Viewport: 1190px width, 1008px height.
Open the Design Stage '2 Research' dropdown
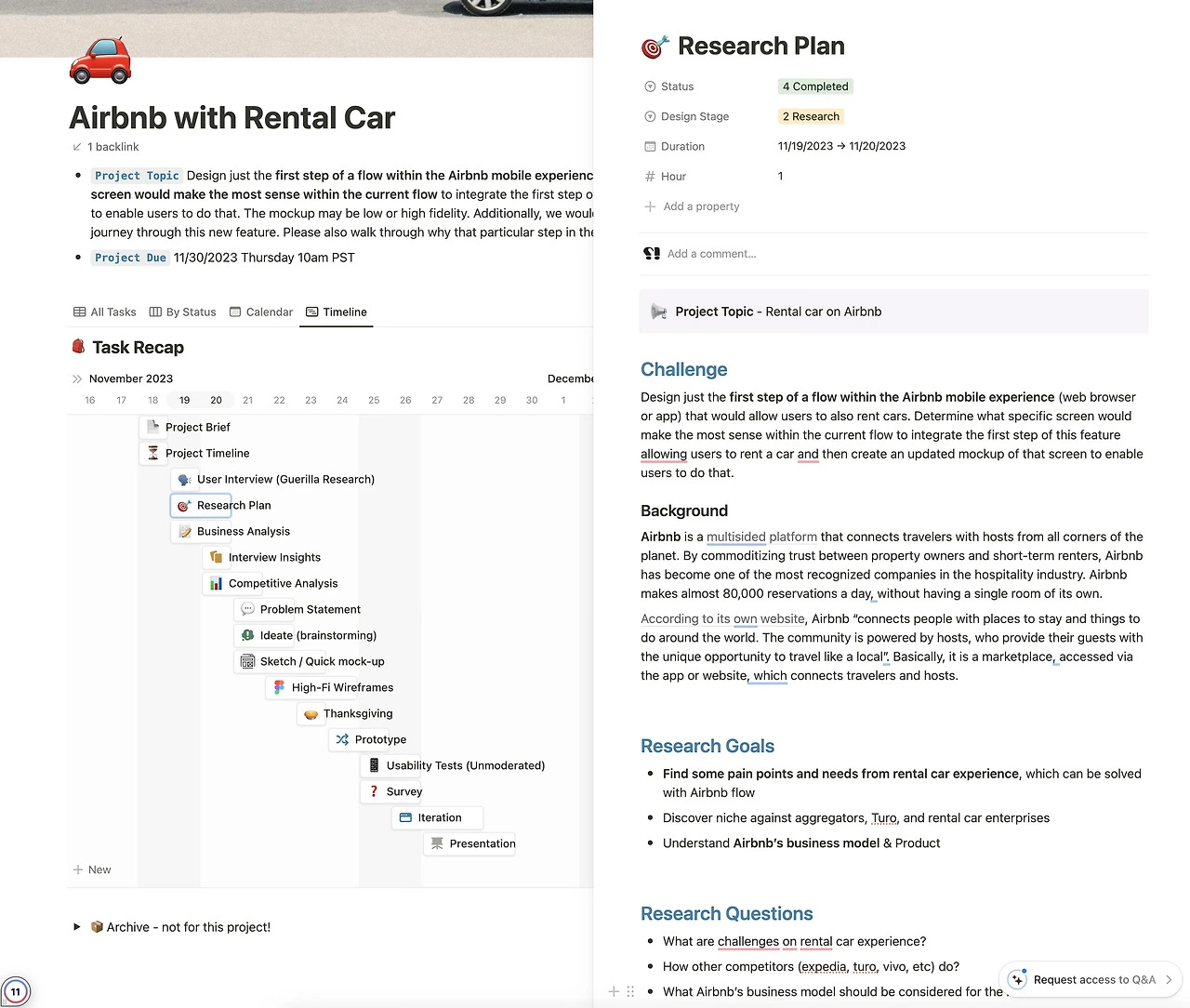click(811, 116)
